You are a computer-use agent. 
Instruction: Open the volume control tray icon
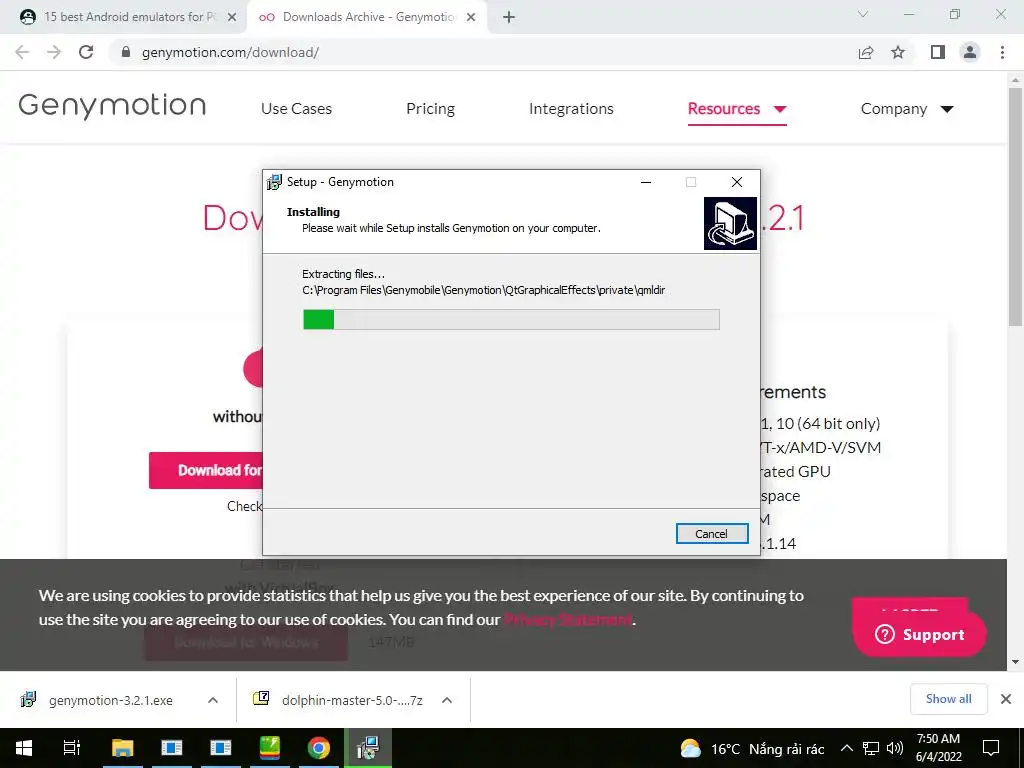coord(895,748)
